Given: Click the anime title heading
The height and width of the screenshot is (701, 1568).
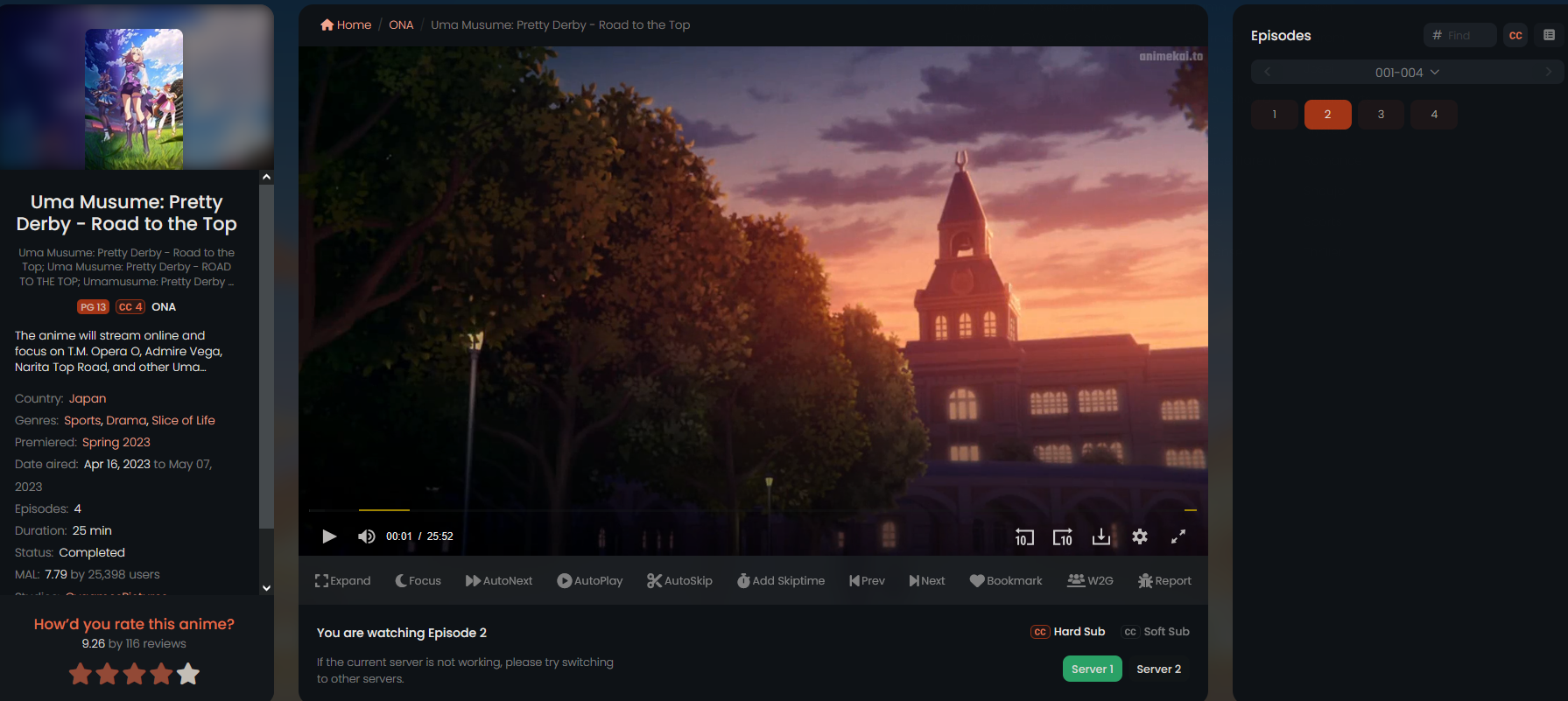Looking at the screenshot, I should pos(127,213).
